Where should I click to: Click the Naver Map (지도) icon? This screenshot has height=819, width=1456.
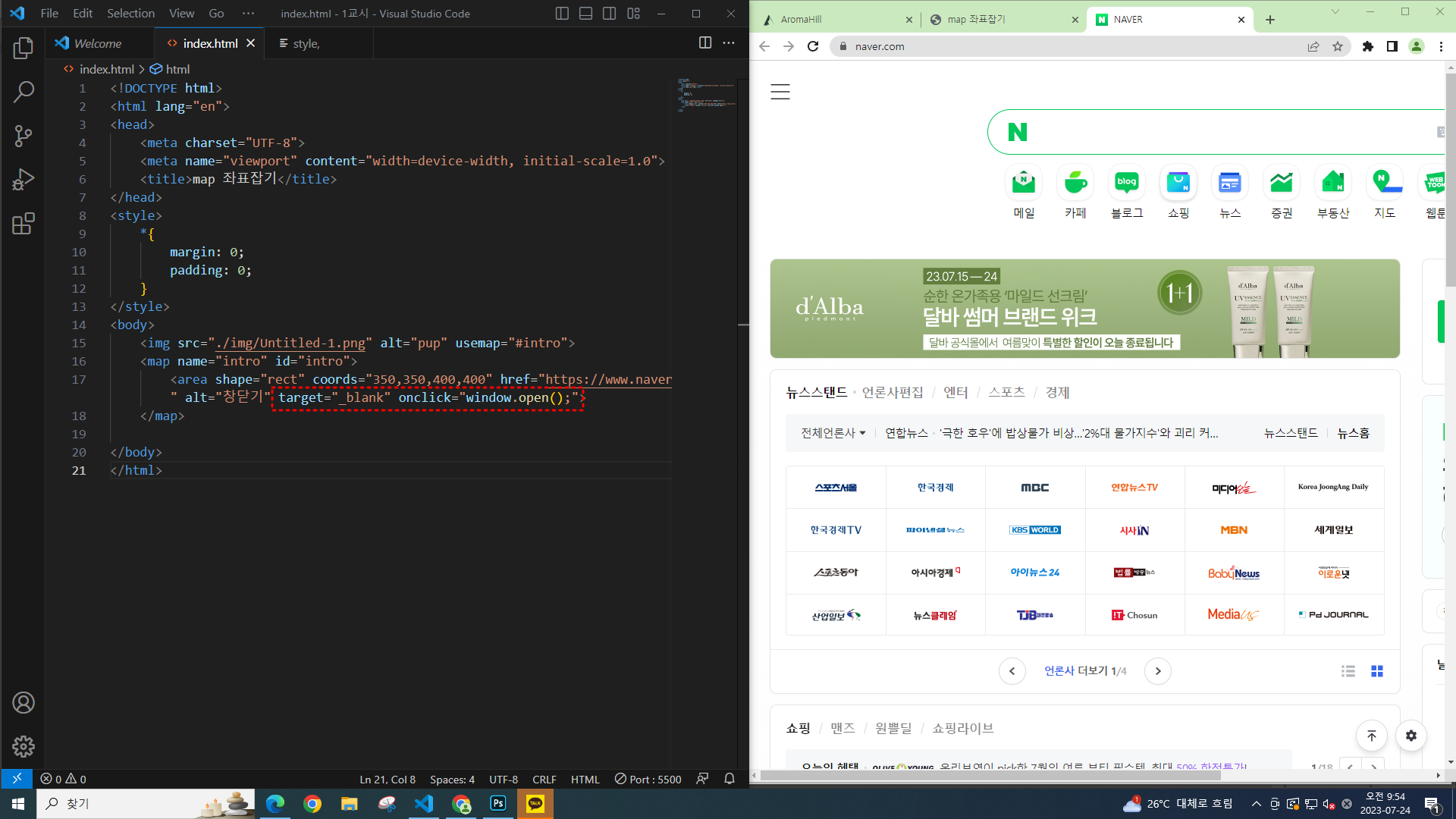[x=1384, y=183]
